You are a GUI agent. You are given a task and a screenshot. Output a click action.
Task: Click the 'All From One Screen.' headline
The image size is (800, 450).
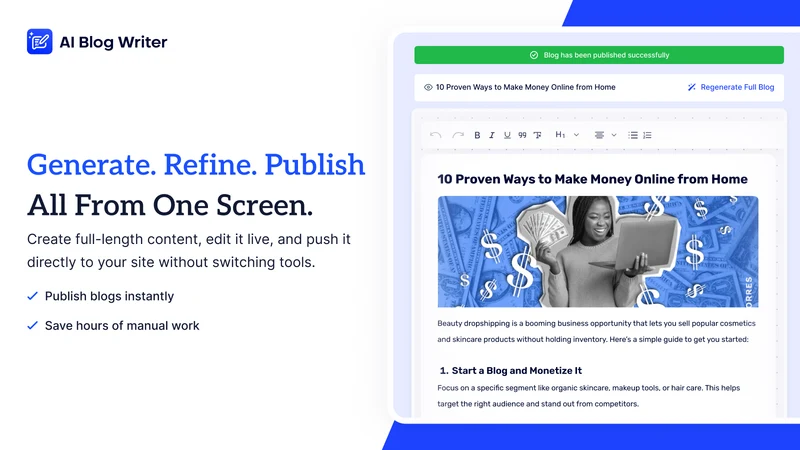pyautogui.click(x=170, y=205)
